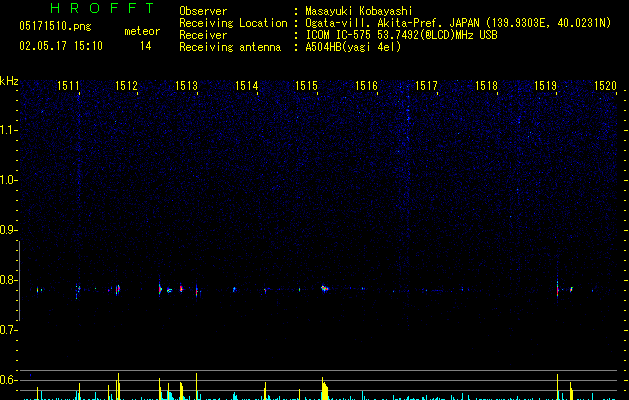
Task: Click the Observer label
Action: (x=203, y=11)
